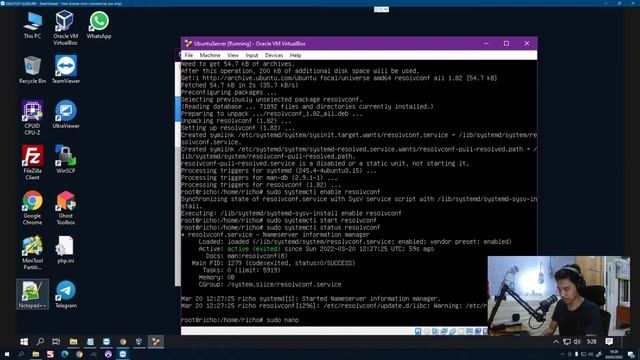Launch Telegram desktop shortcut
640x360 pixels.
click(65, 294)
